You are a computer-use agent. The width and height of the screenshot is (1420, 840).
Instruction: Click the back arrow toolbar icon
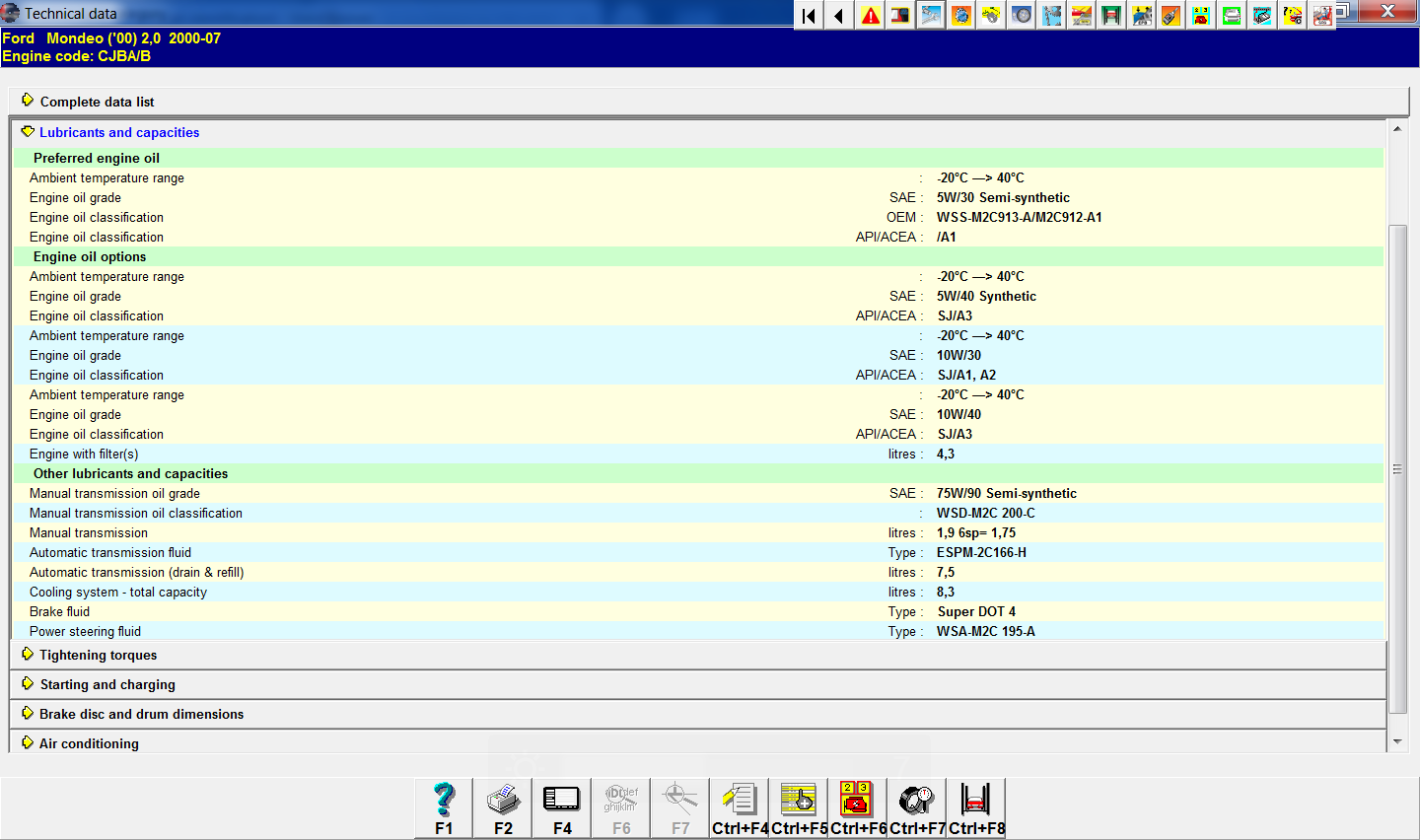click(x=838, y=15)
